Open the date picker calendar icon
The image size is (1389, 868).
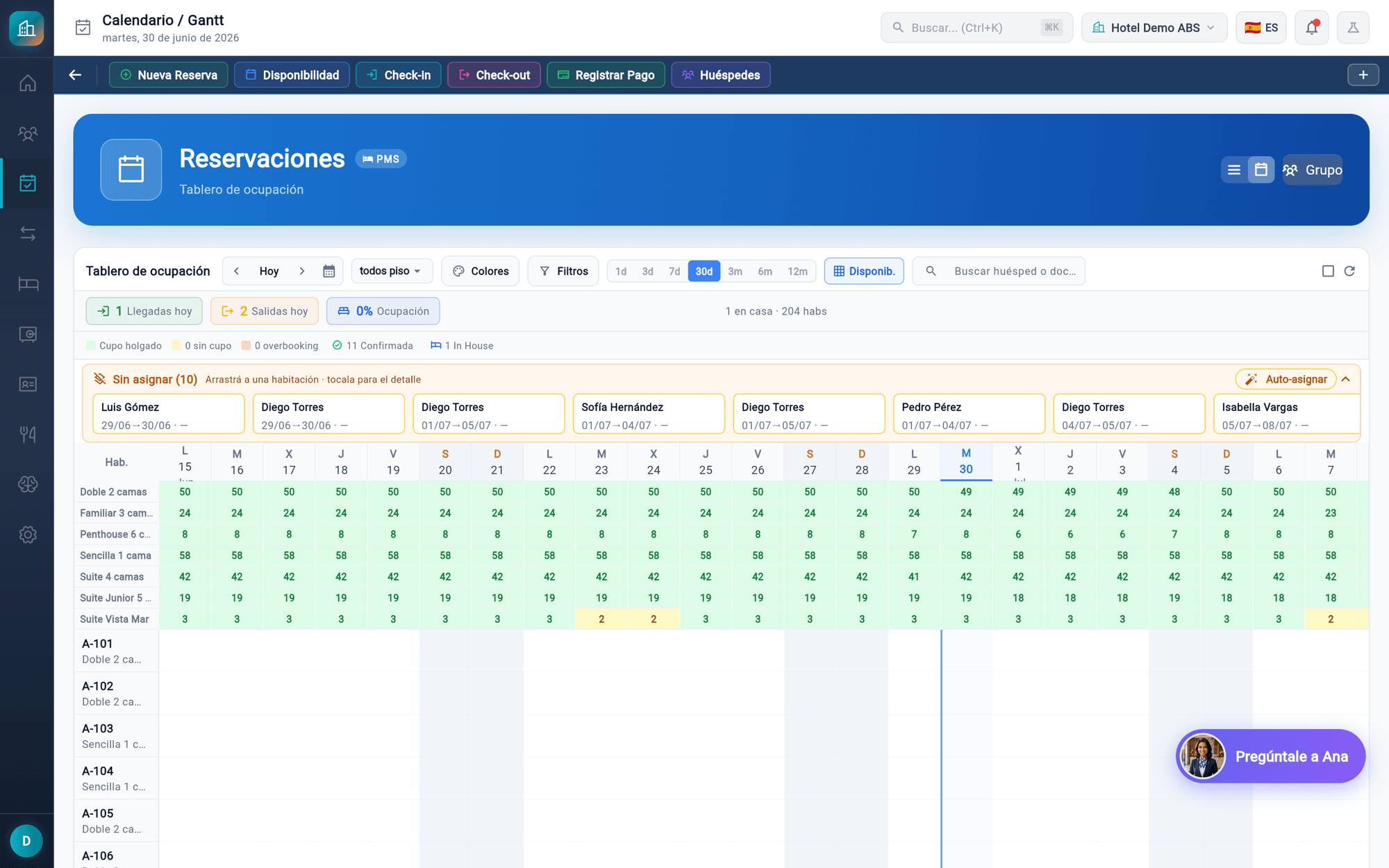(329, 272)
